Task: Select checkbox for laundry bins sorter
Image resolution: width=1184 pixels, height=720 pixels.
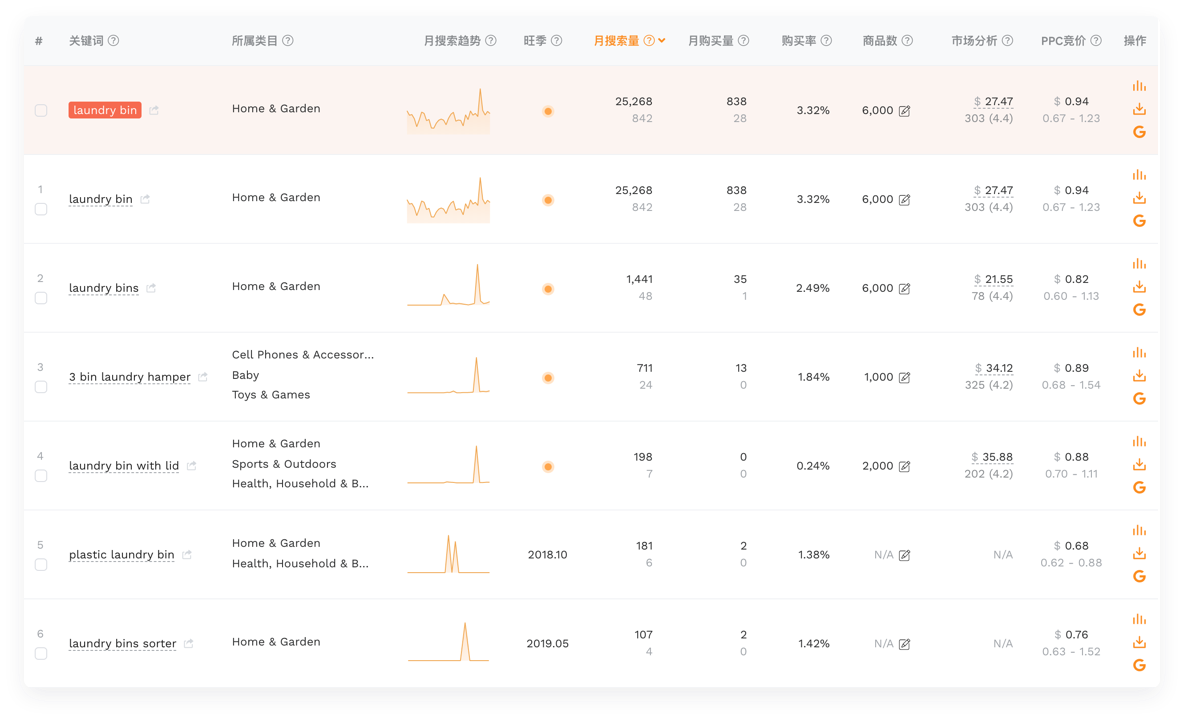Action: pyautogui.click(x=41, y=654)
